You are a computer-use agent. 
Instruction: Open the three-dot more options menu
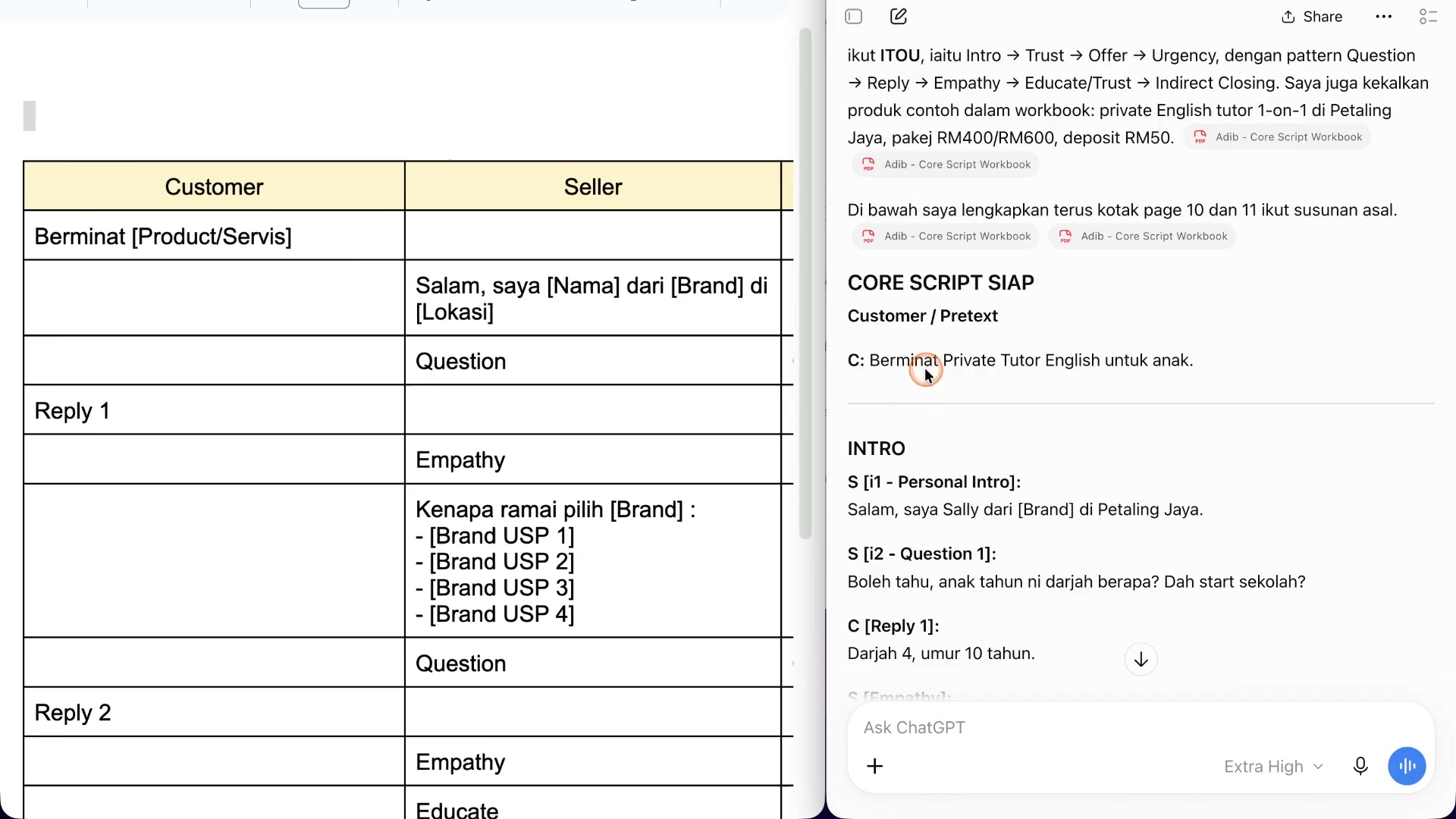pos(1384,17)
